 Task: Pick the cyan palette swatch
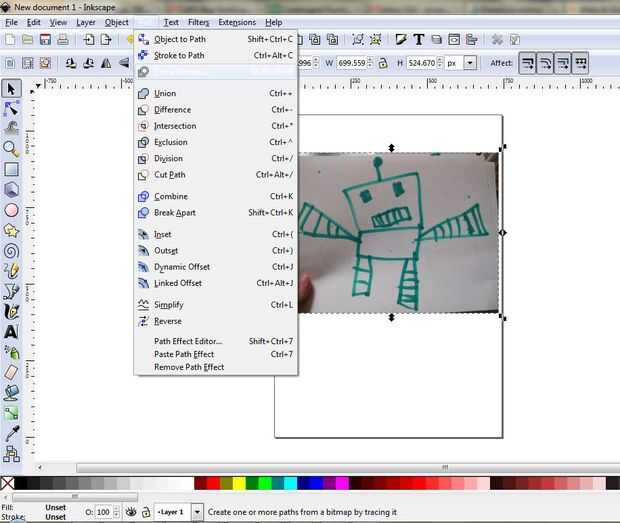[x=291, y=483]
